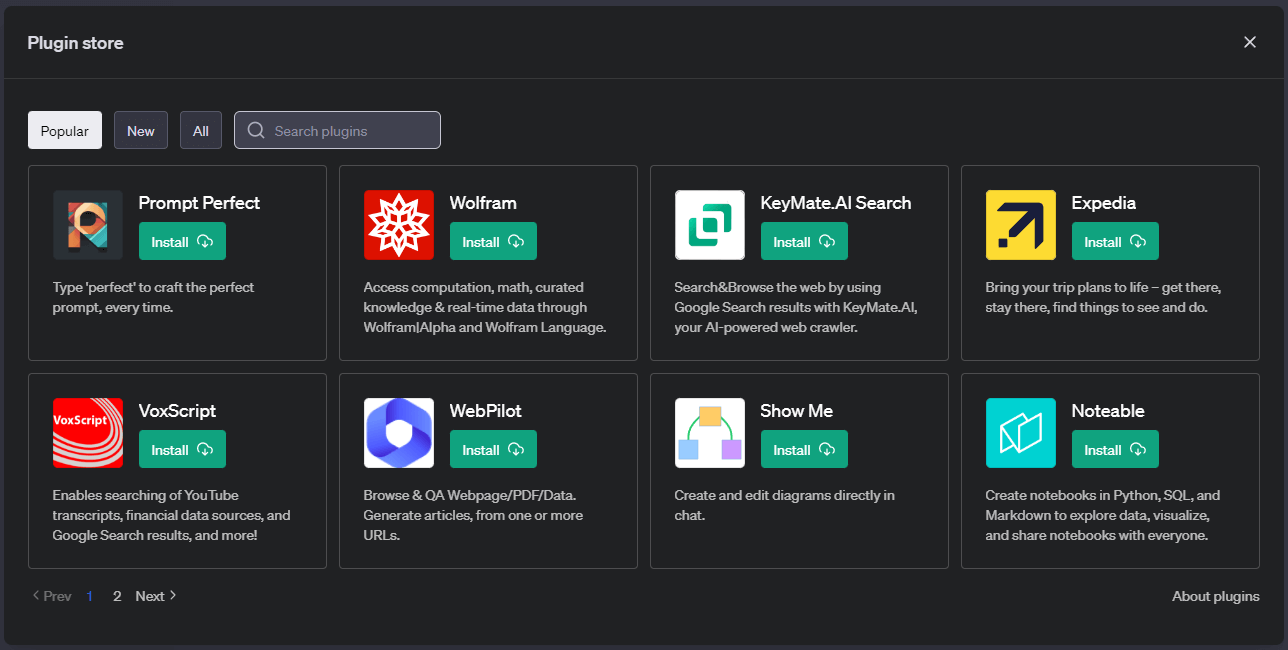This screenshot has width=1288, height=650.
Task: Install the KeyMate.AI Search plugin
Action: tap(804, 241)
